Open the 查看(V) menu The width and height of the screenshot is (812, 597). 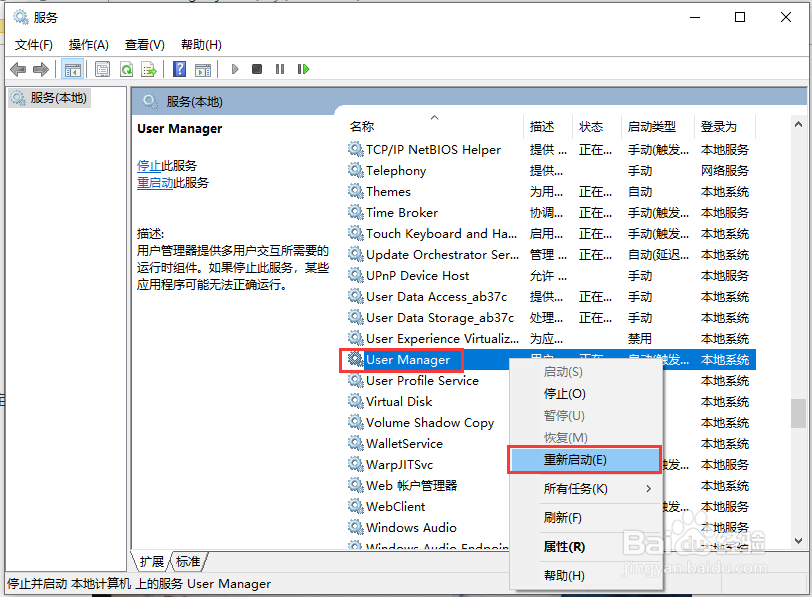point(143,44)
